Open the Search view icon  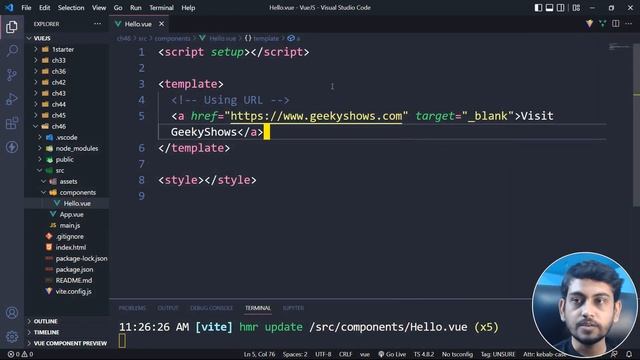tap(12, 51)
